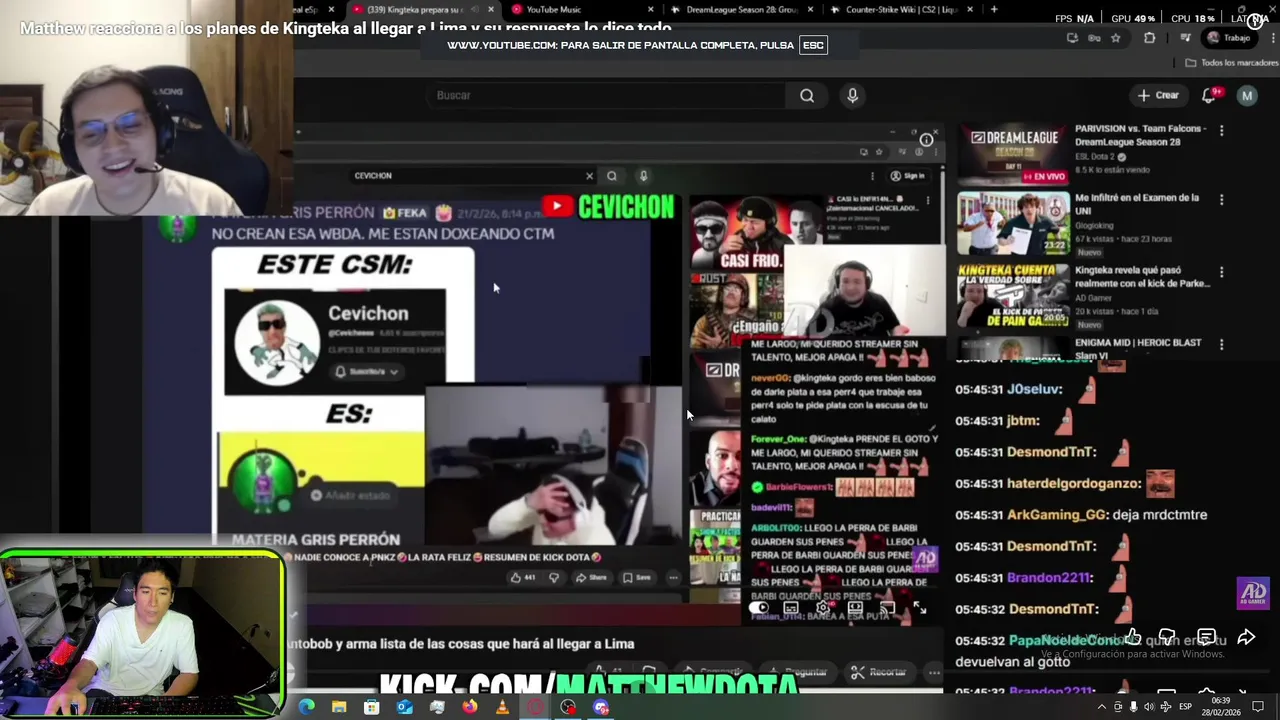Viewport: 1280px width, 720px height.
Task: Share the video using overlay arrow
Action: (x=1246, y=638)
